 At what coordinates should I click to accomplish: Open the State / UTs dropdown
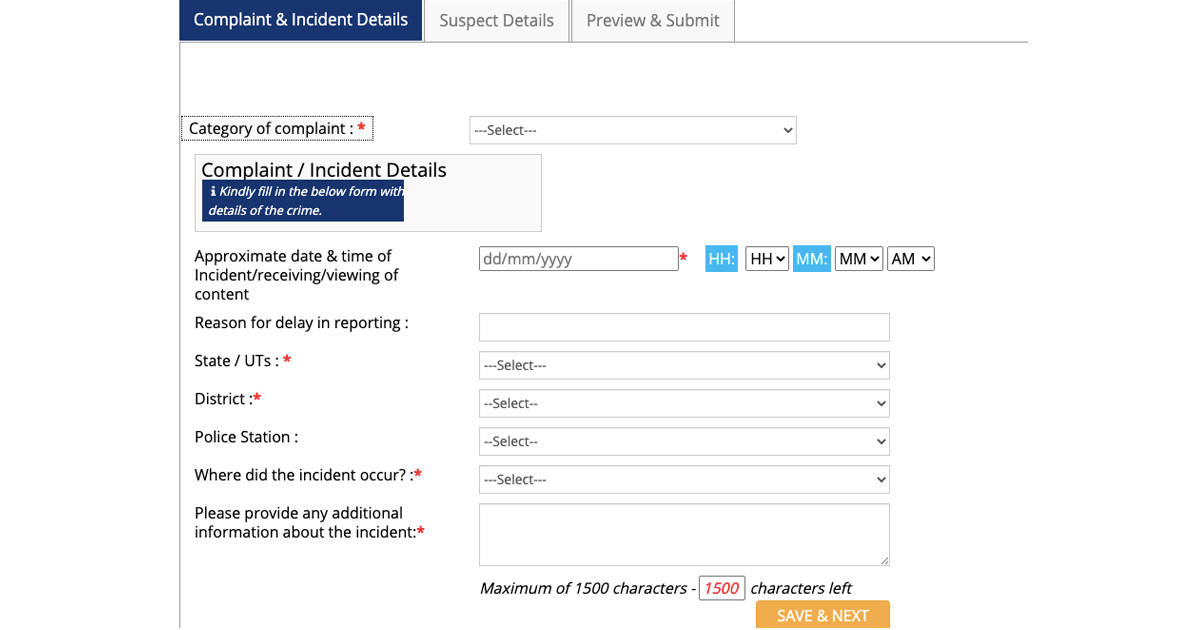(x=684, y=365)
